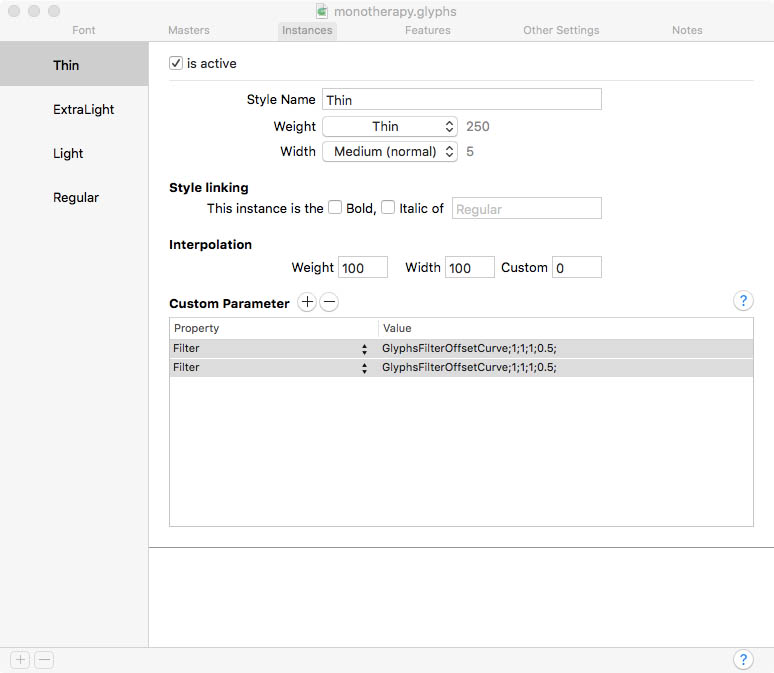The height and width of the screenshot is (673, 774).
Task: Switch to the Features tab
Action: point(427,30)
